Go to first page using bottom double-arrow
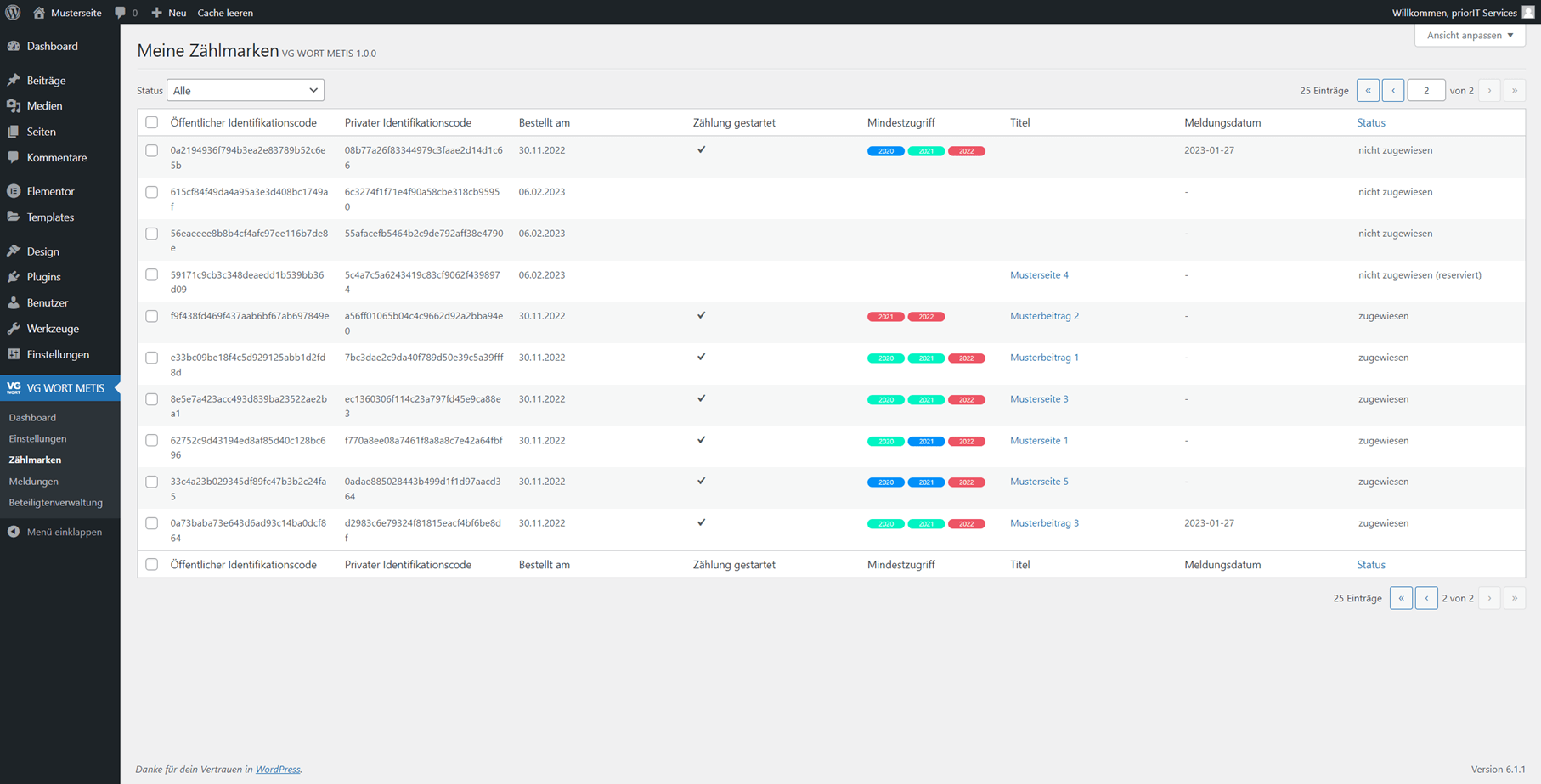Image resolution: width=1541 pixels, height=784 pixels. click(x=1402, y=598)
